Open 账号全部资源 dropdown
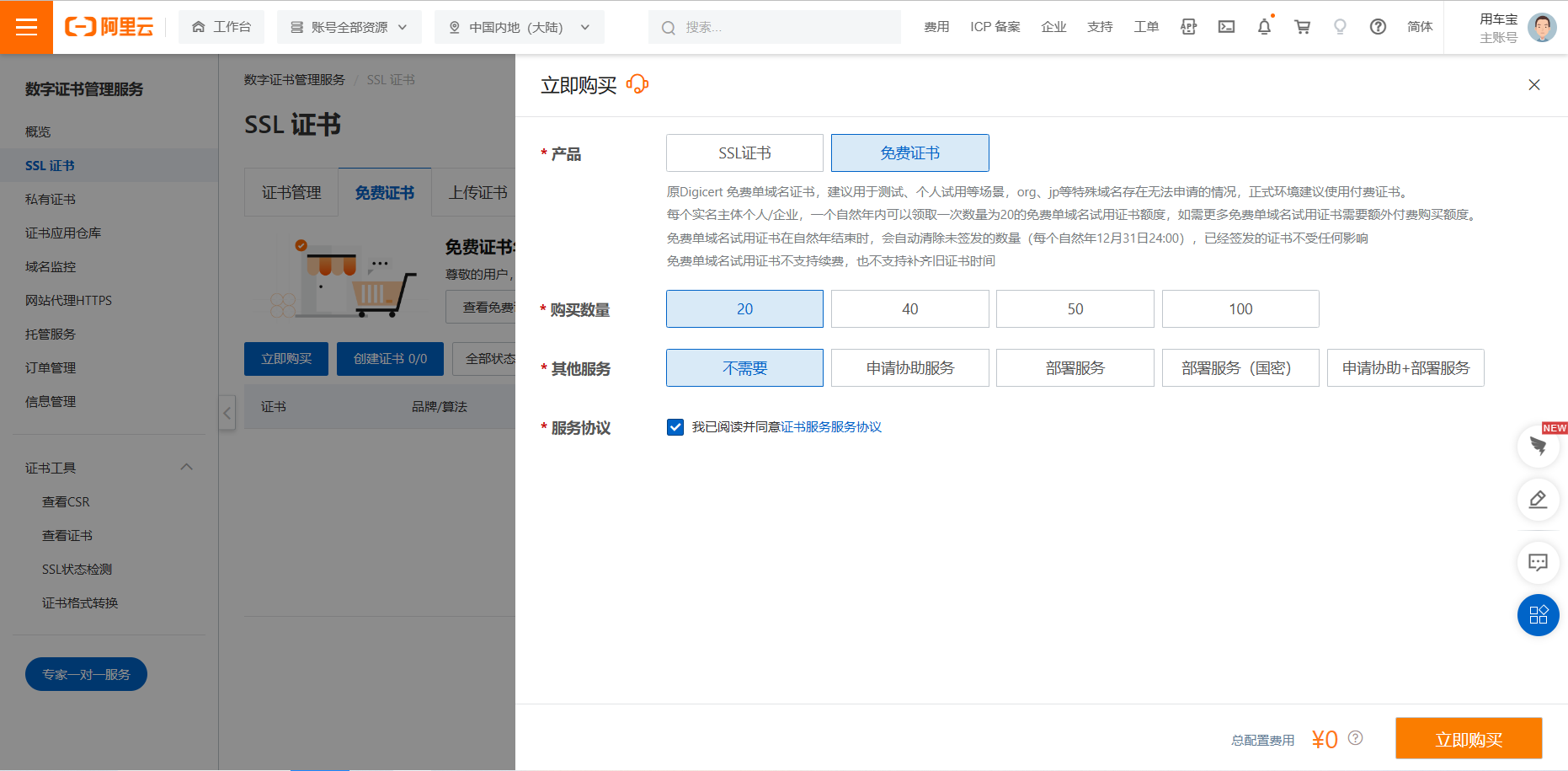This screenshot has width=1568, height=771. [x=349, y=27]
